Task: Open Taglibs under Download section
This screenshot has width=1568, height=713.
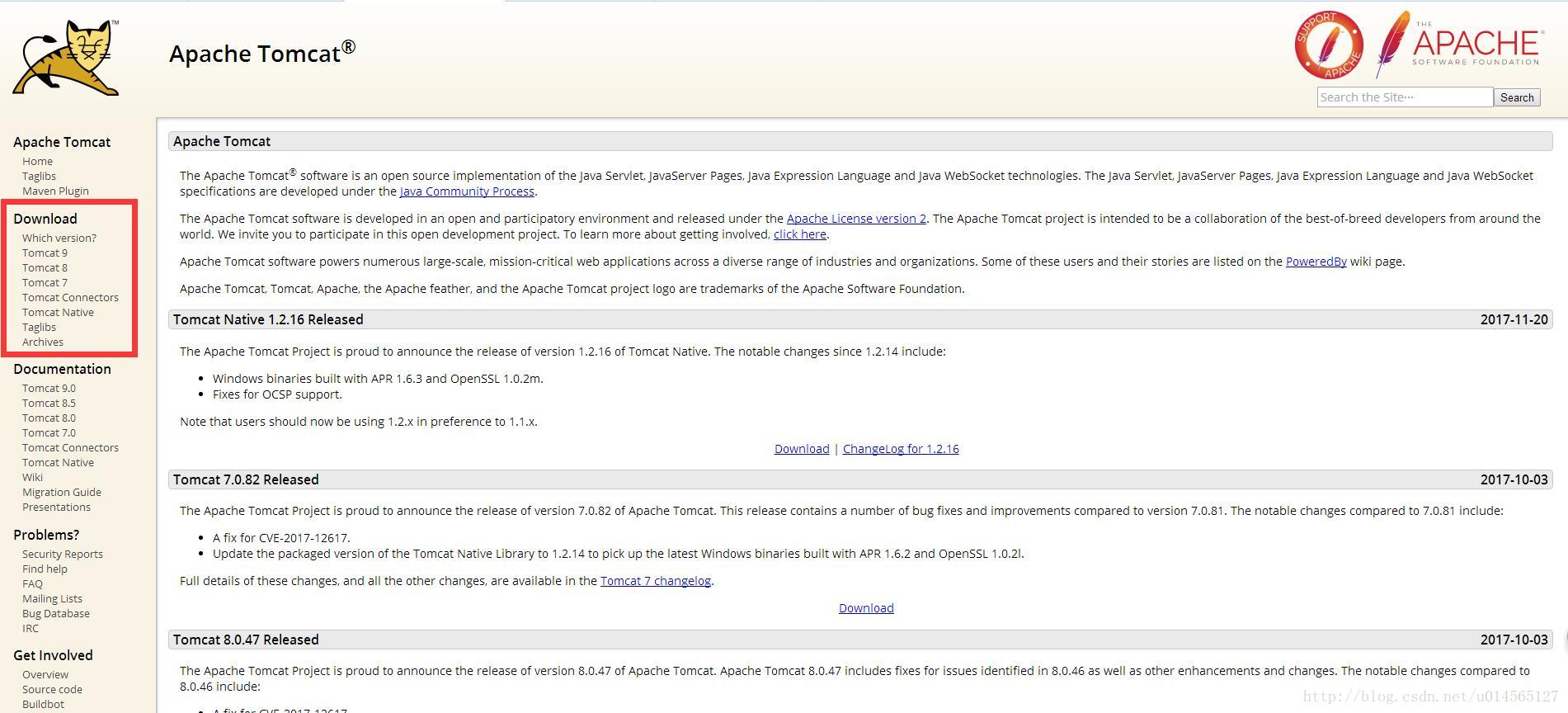Action: point(39,327)
